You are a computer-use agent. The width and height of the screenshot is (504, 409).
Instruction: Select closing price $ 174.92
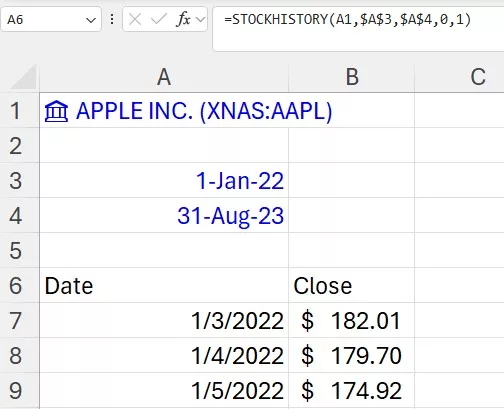click(352, 390)
